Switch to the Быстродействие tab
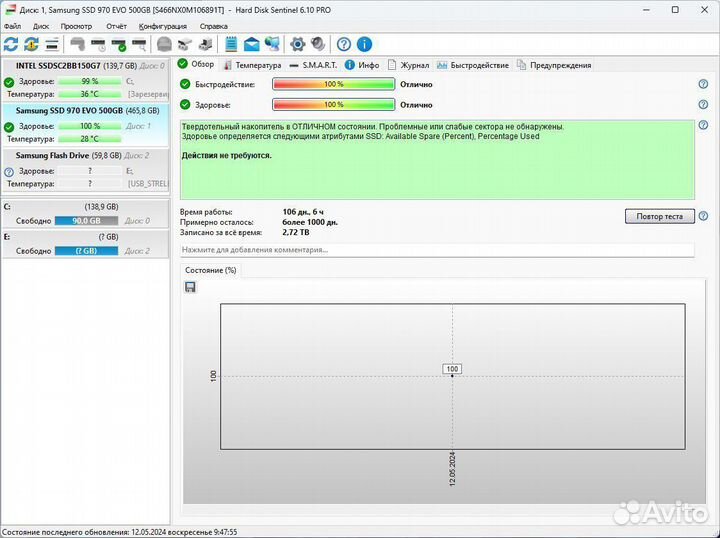Viewport: 720px width, 538px height. [x=472, y=65]
